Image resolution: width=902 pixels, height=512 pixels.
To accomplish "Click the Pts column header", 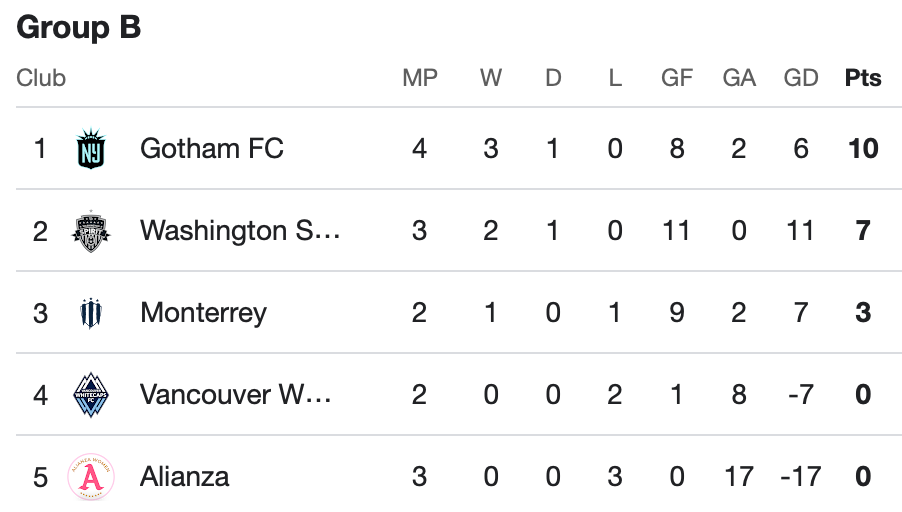I will point(863,78).
